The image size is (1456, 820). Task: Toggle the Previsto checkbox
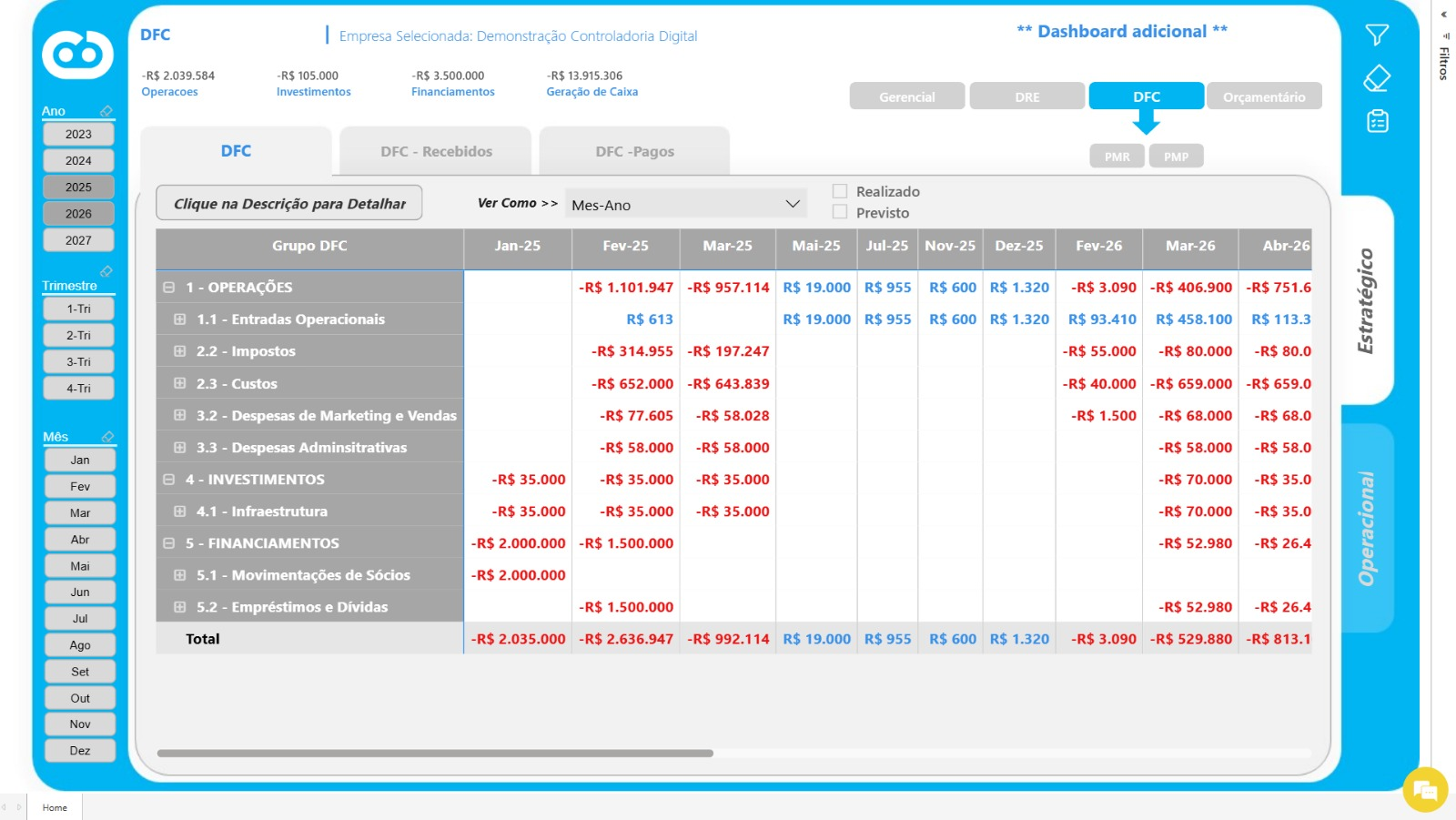click(x=840, y=212)
